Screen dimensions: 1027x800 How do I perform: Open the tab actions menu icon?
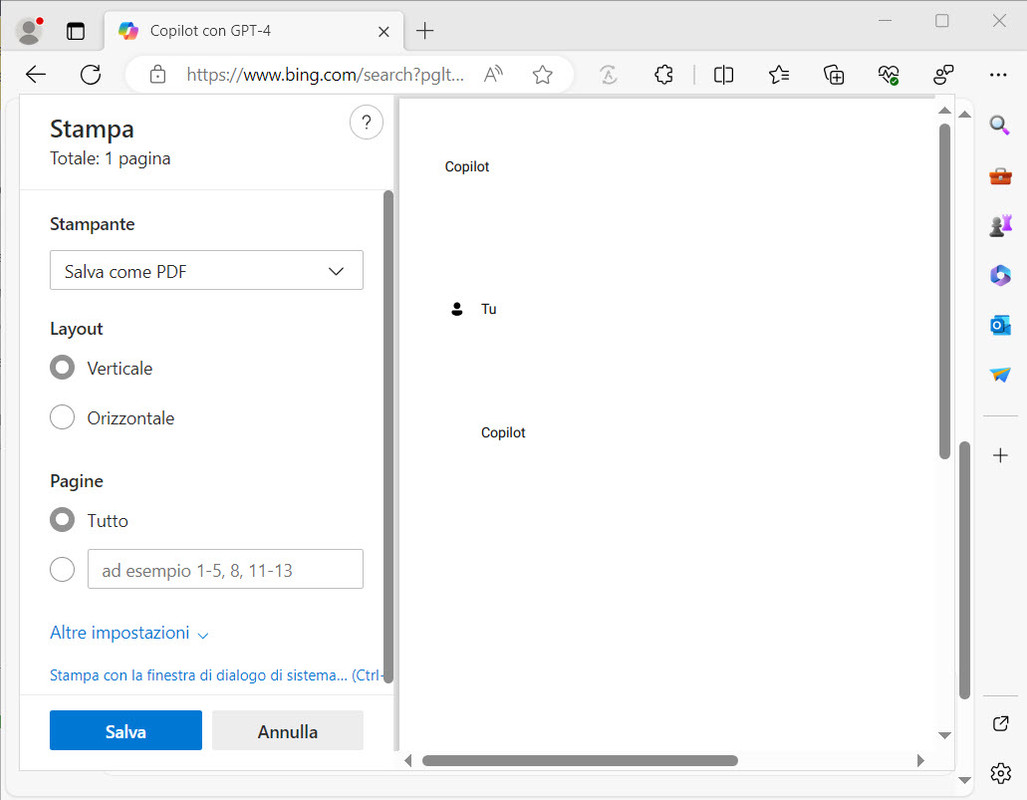pos(75,31)
